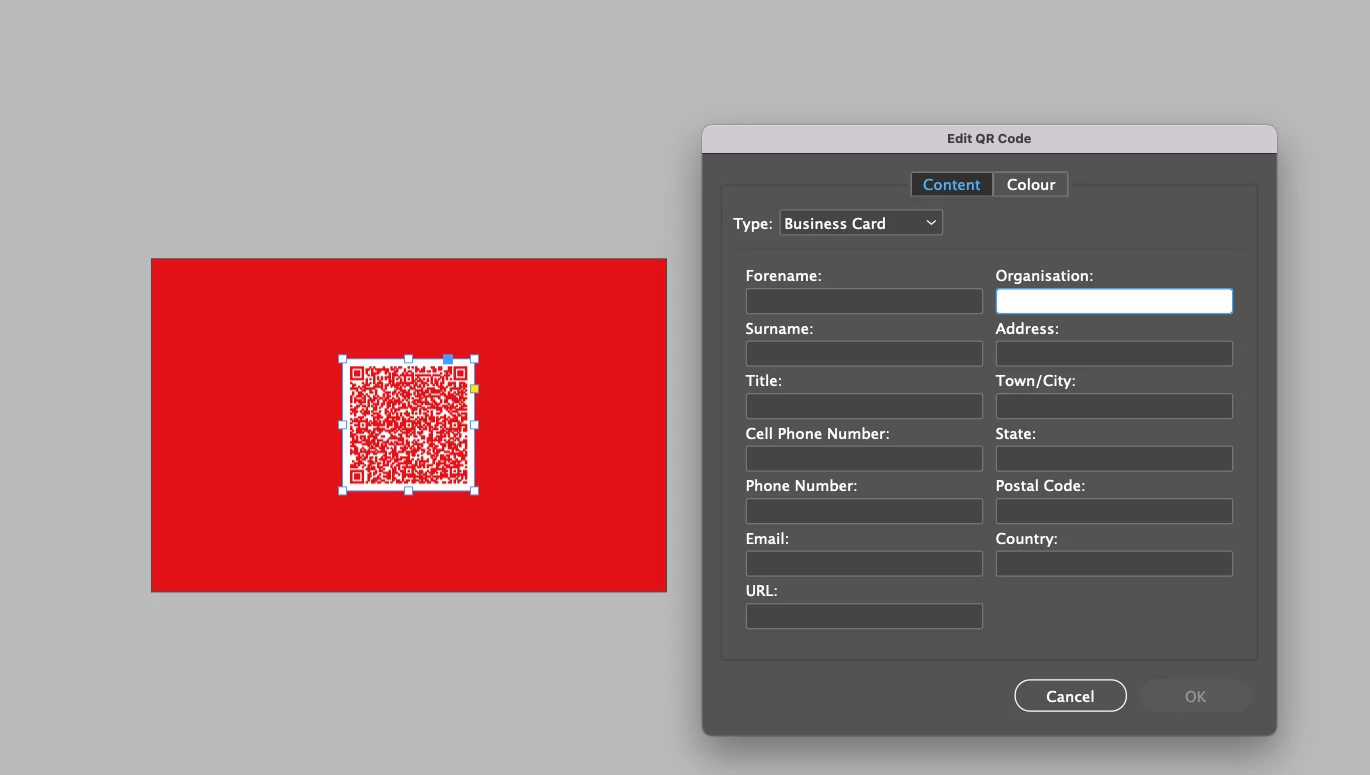Select the Content tab
This screenshot has height=775, width=1370.
pyautogui.click(x=951, y=184)
